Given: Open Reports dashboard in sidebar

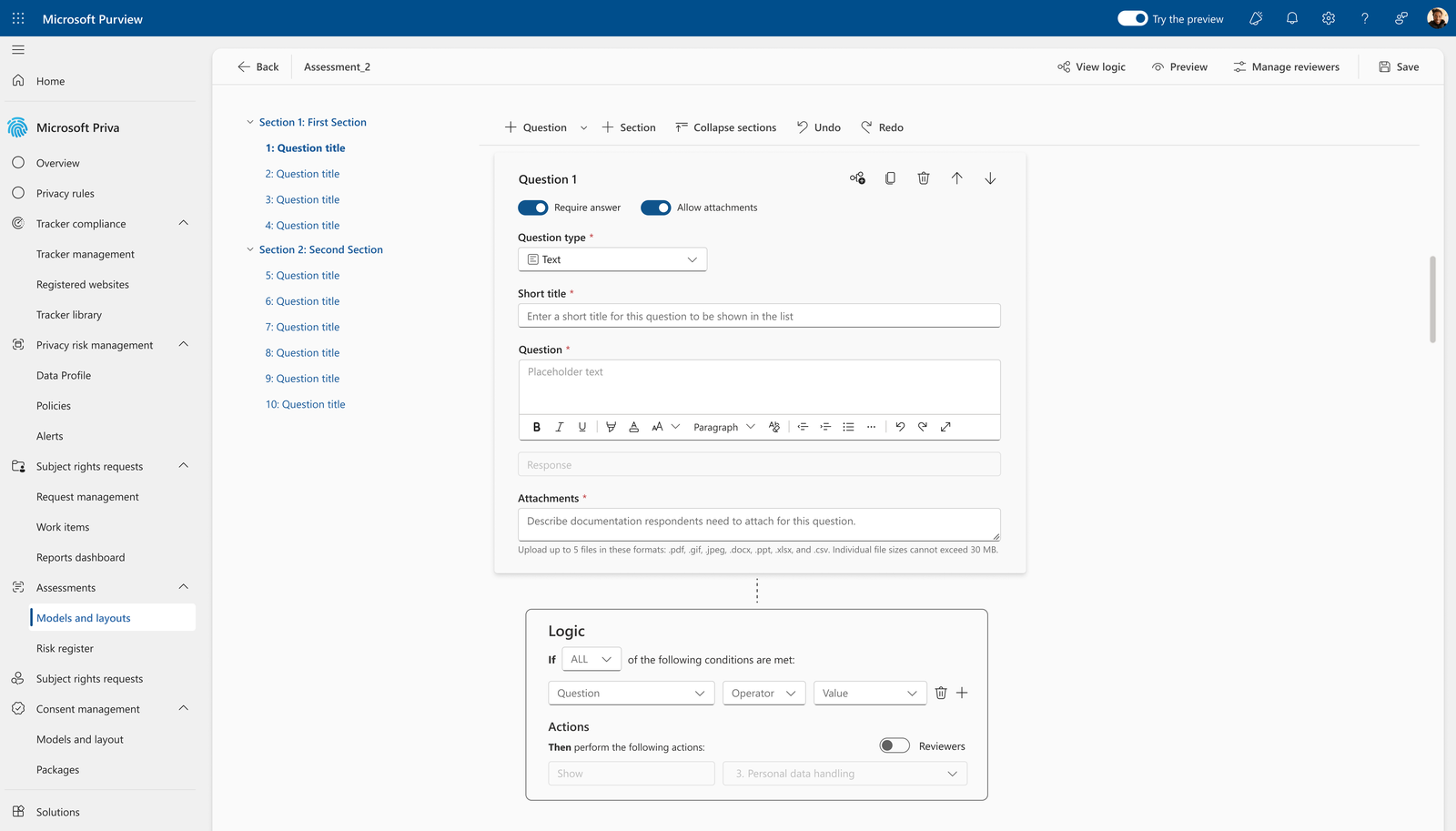Looking at the screenshot, I should click(x=81, y=557).
